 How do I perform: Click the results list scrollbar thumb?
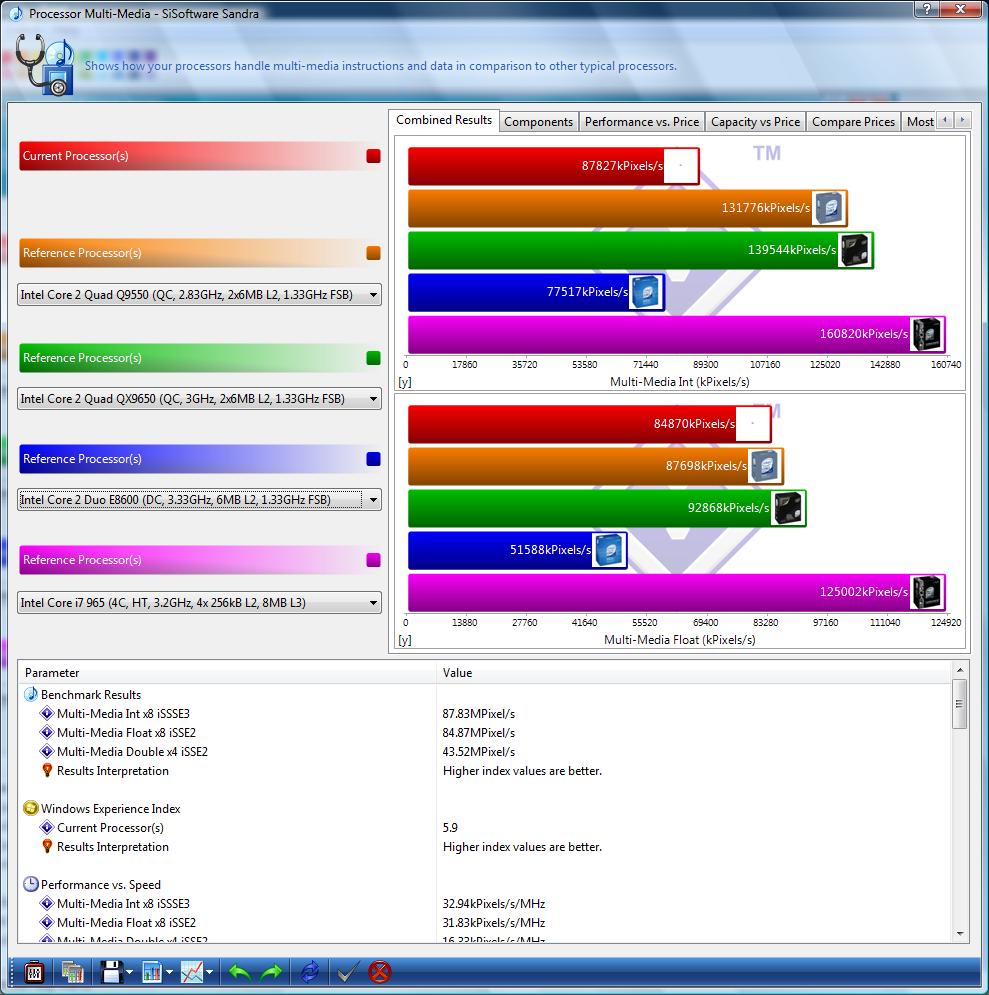960,704
